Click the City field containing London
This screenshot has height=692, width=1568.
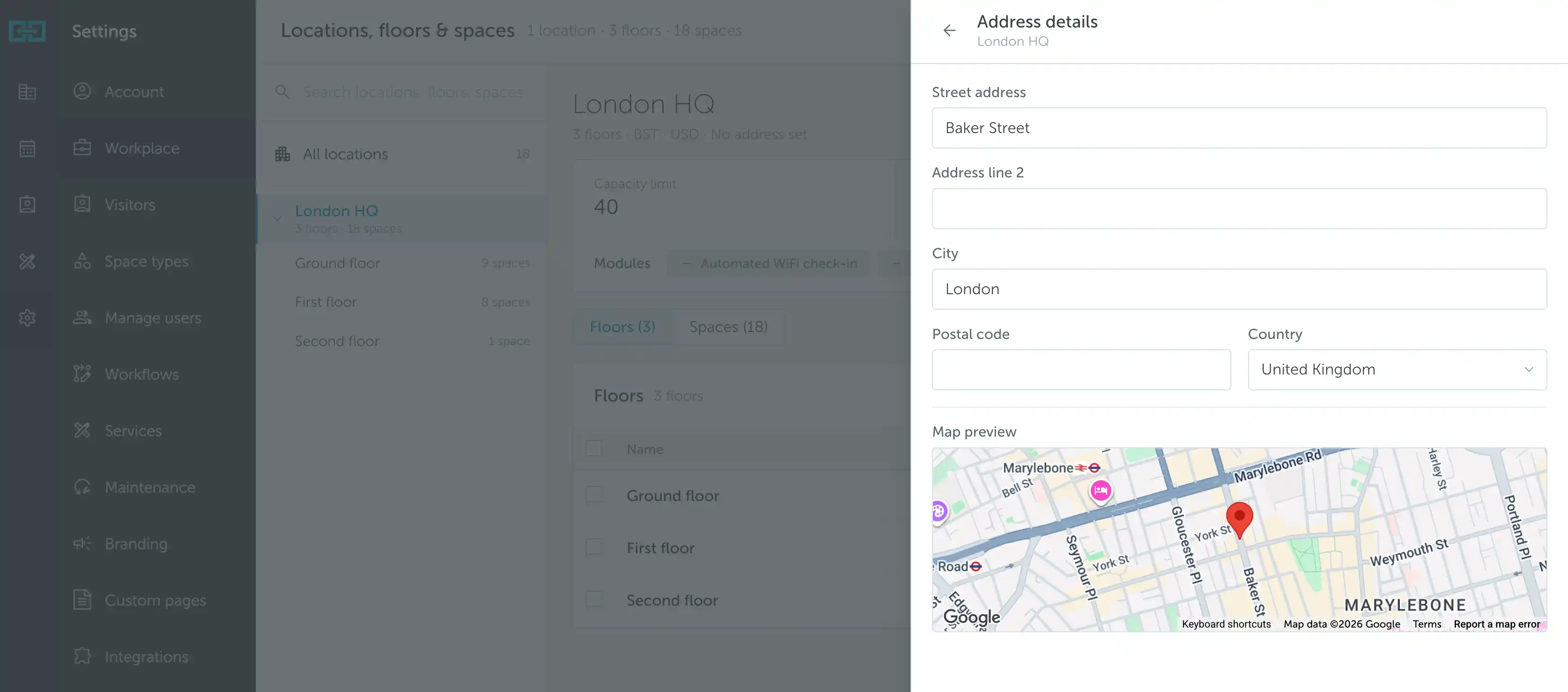click(x=1239, y=289)
